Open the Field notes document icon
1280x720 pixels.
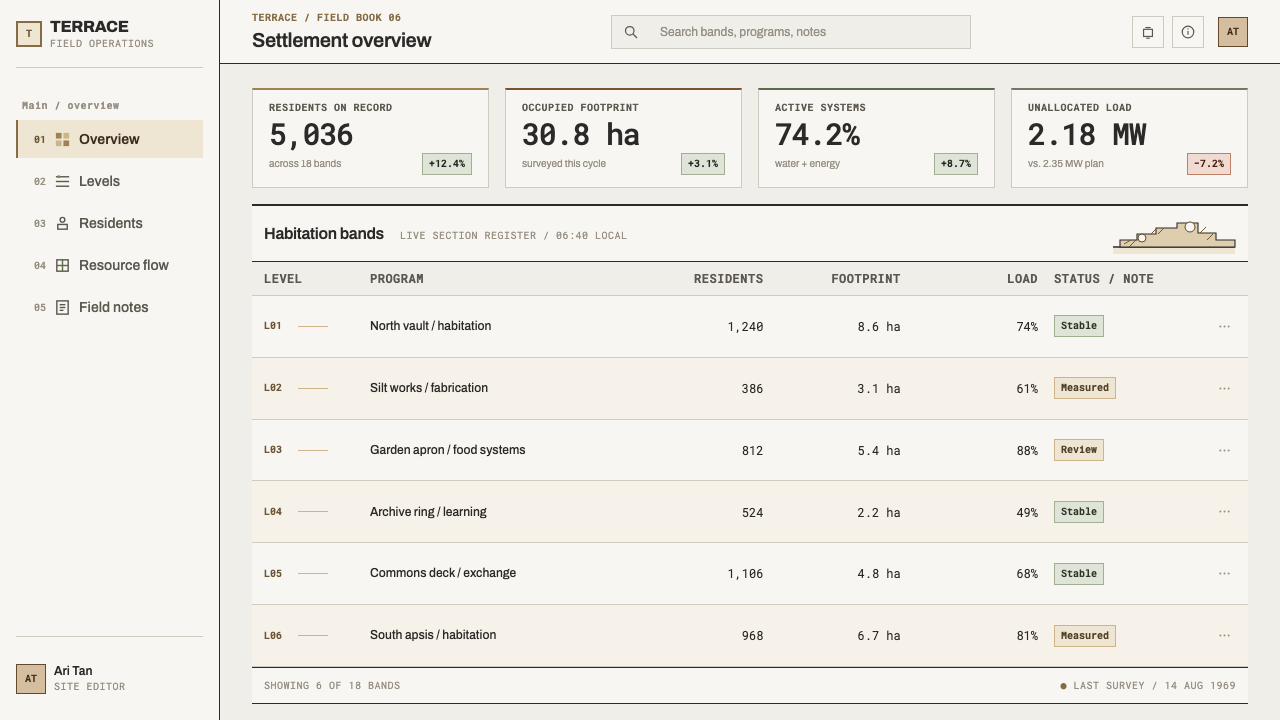(62, 307)
